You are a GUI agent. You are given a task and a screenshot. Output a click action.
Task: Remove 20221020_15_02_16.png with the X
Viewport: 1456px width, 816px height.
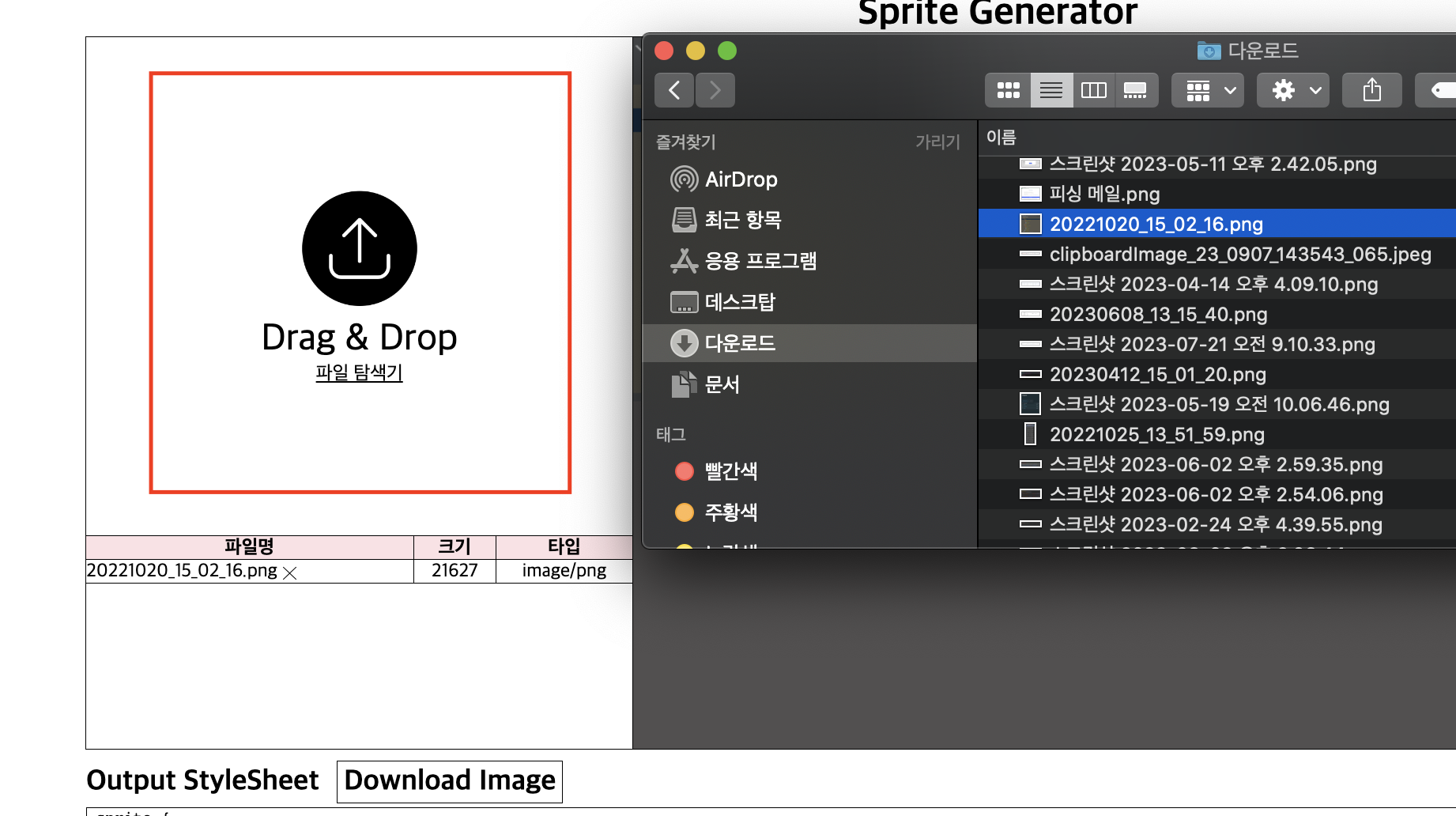pyautogui.click(x=289, y=572)
